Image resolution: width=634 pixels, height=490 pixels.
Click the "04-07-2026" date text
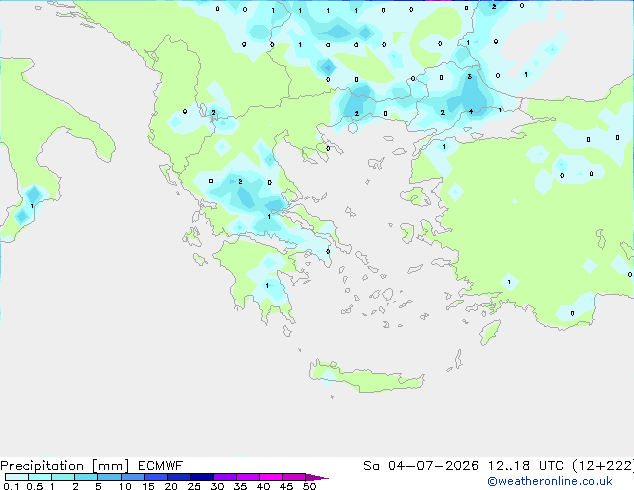point(433,466)
